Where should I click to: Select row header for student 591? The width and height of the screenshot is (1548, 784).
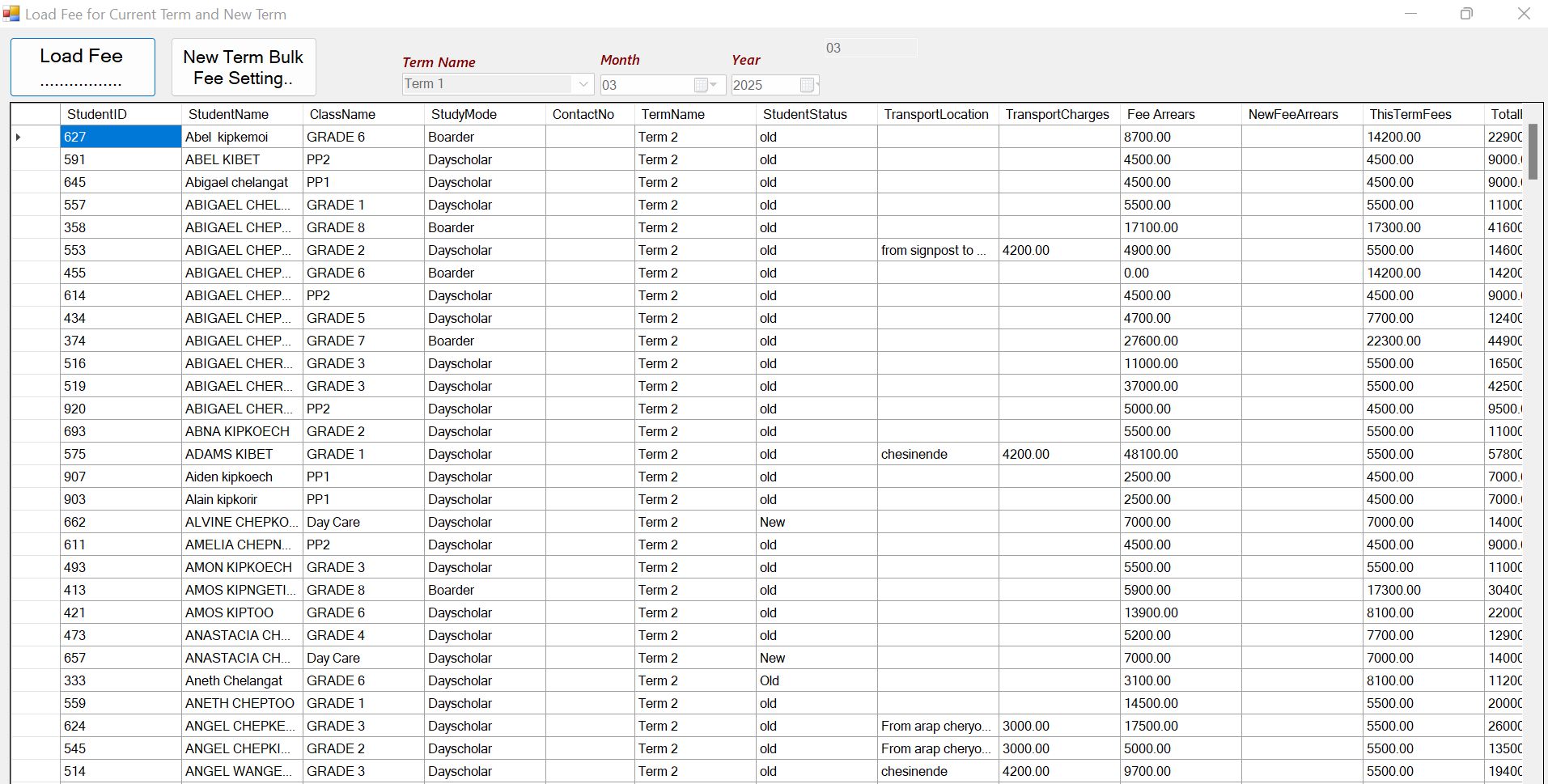tap(35, 159)
